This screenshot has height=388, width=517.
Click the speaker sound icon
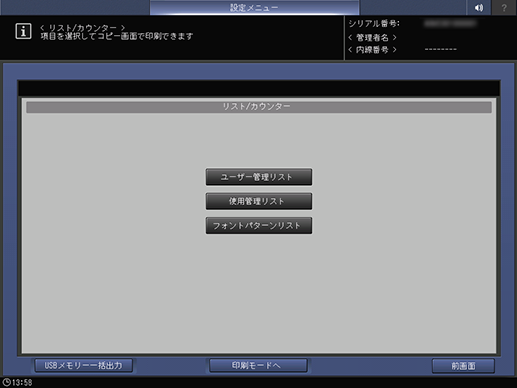coord(479,7)
